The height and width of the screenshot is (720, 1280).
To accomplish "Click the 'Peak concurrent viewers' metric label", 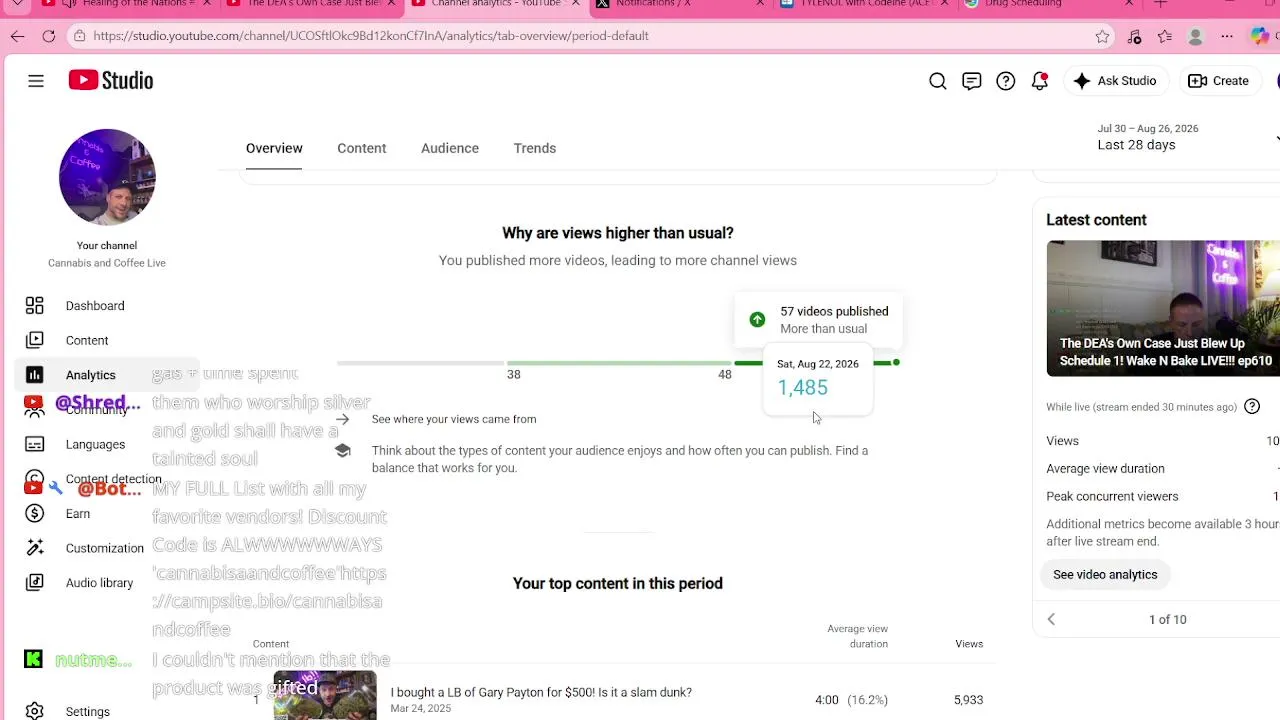I will pos(1112,497).
